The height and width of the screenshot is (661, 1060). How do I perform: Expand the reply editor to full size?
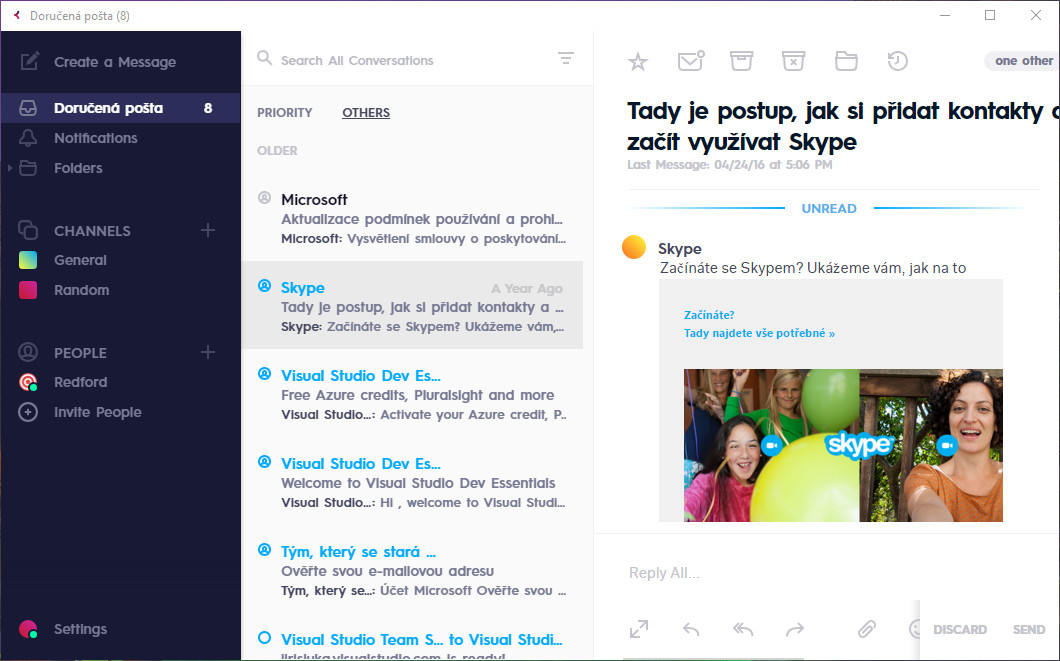click(639, 629)
